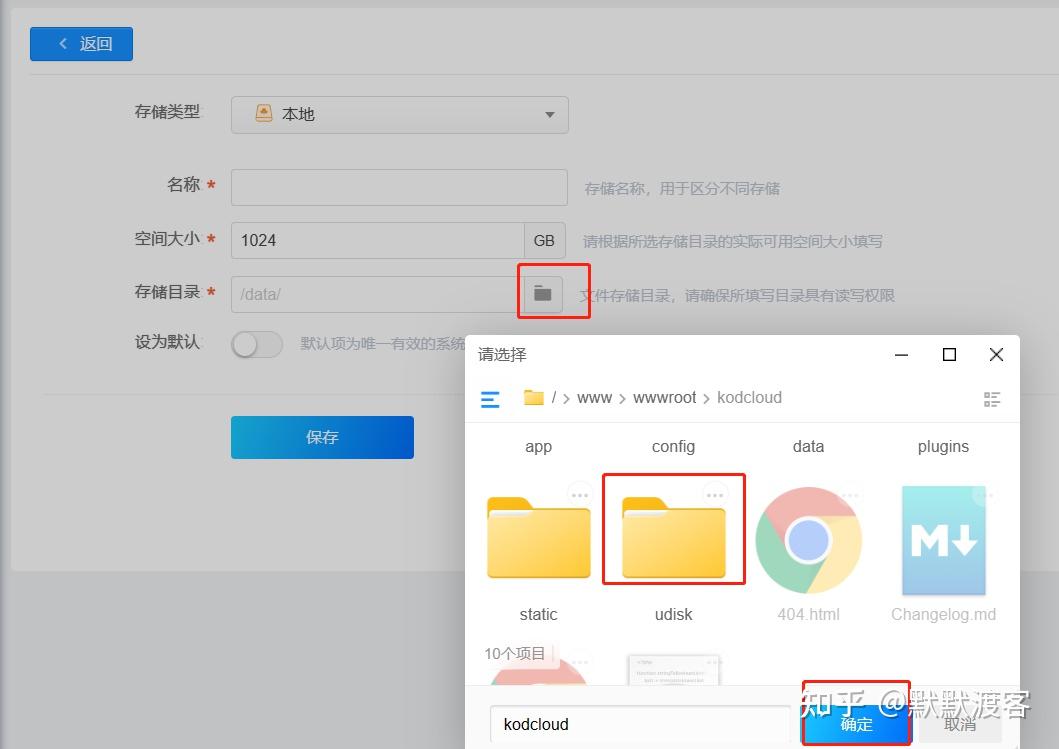Switch view mode using the grid icon top right
The image size is (1059, 749).
(992, 398)
